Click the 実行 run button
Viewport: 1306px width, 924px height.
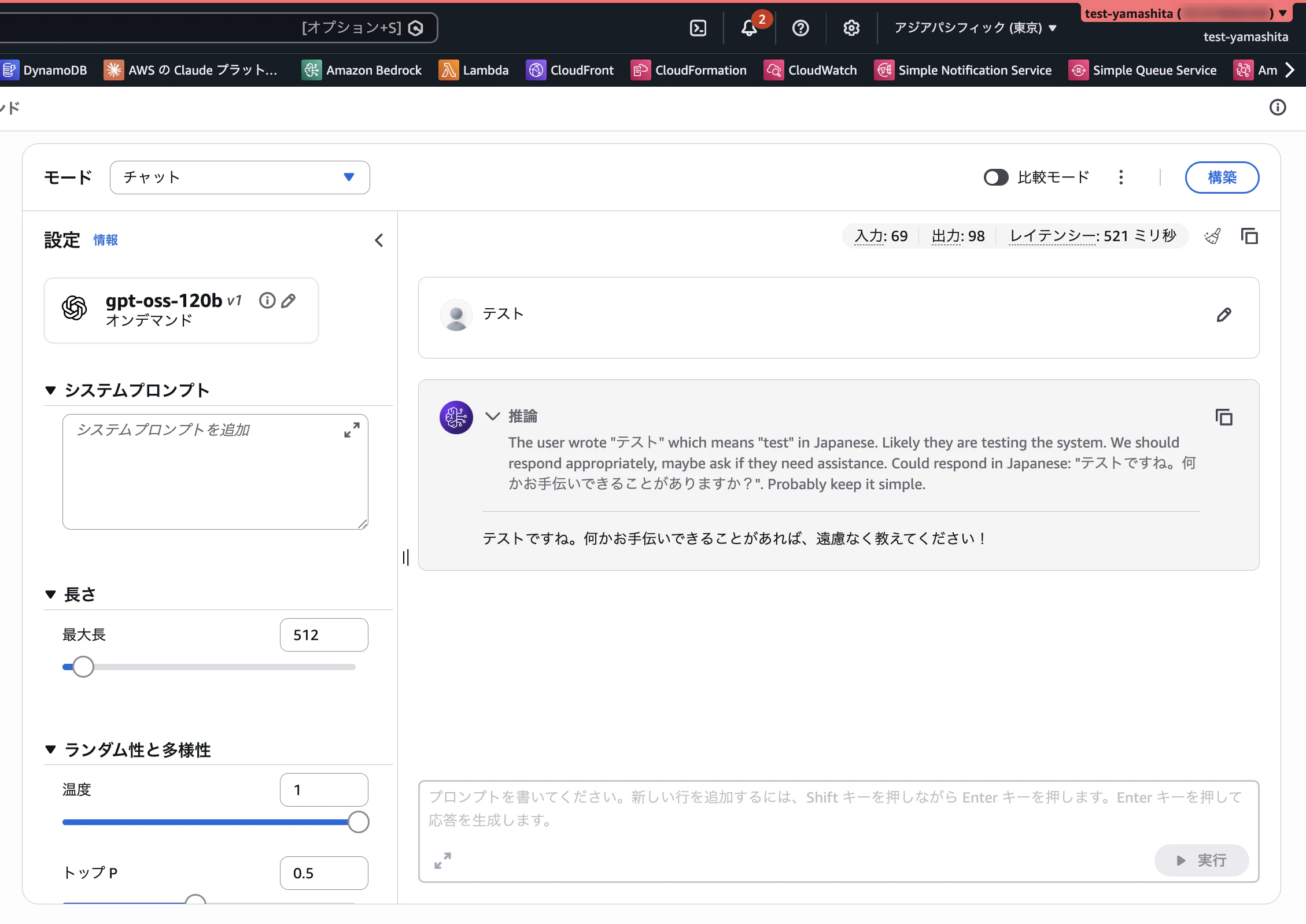pos(1201,860)
